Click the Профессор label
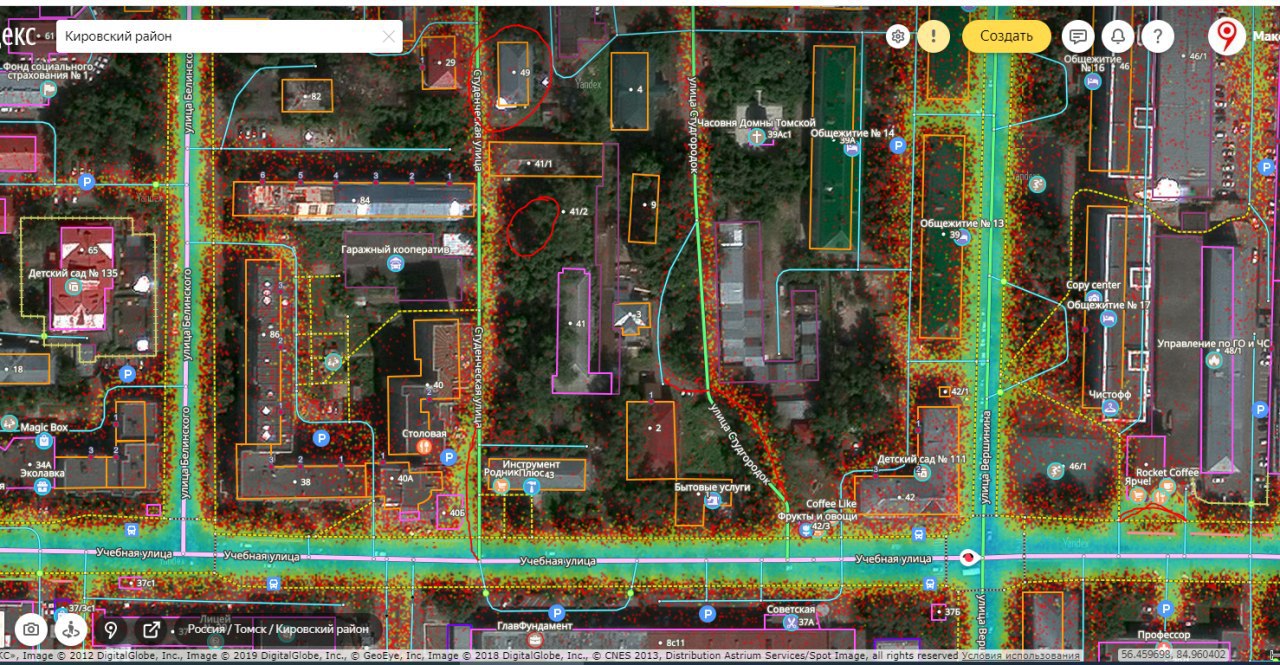This screenshot has height=665, width=1280. 1164,635
